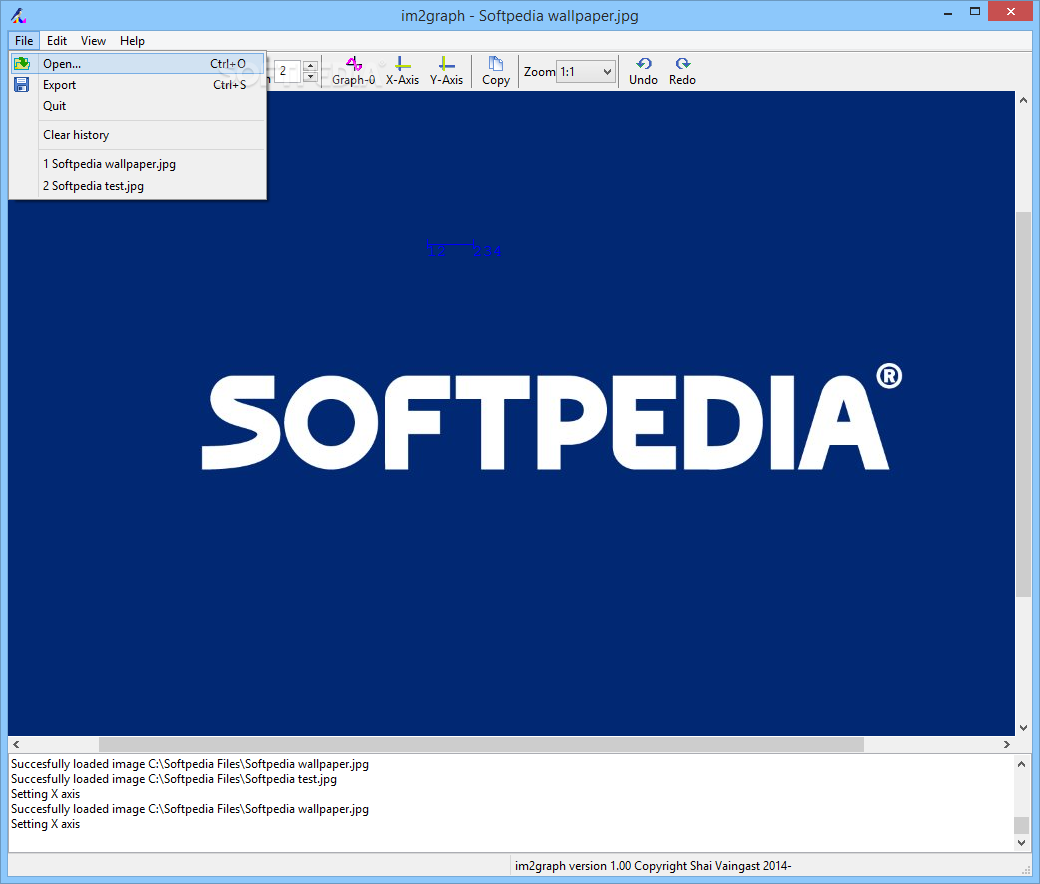Open the Zoom 1:1 combo box
The width and height of the screenshot is (1040, 884).
click(x=586, y=72)
